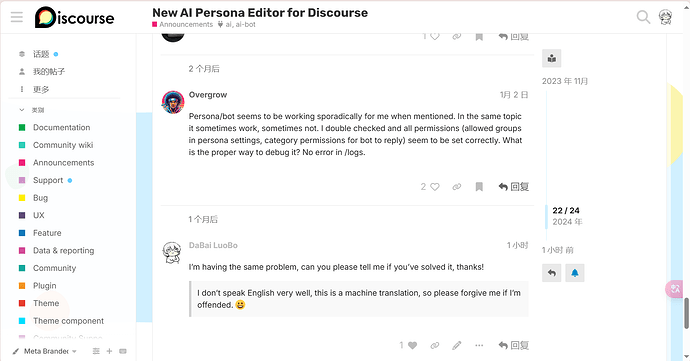Open the Support category
Viewport: 690px width, 361px height.
[x=48, y=180]
